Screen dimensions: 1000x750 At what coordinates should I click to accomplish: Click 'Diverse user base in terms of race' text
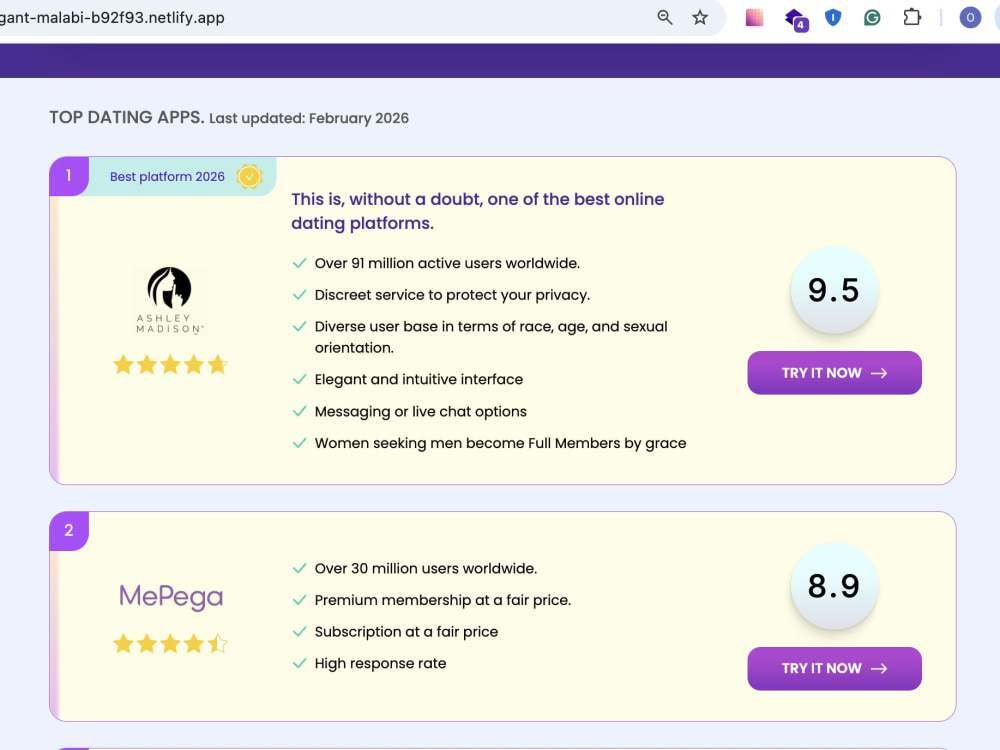[491, 337]
